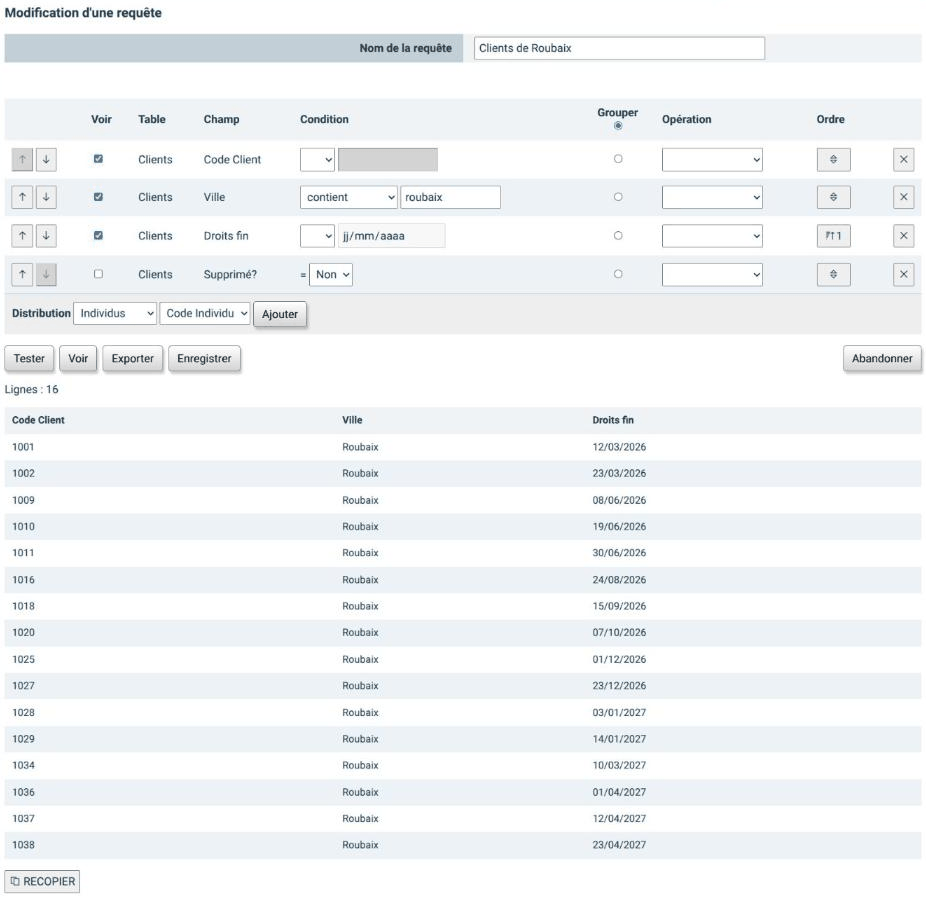Viewport: 926px width, 898px height.
Task: Toggle sort order for Ville
Action: (x=833, y=197)
